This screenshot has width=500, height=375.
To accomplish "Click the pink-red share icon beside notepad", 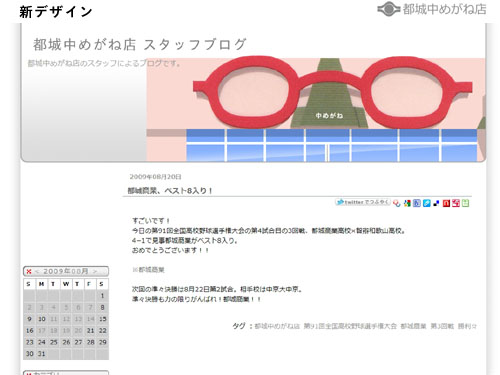I will [x=456, y=203].
